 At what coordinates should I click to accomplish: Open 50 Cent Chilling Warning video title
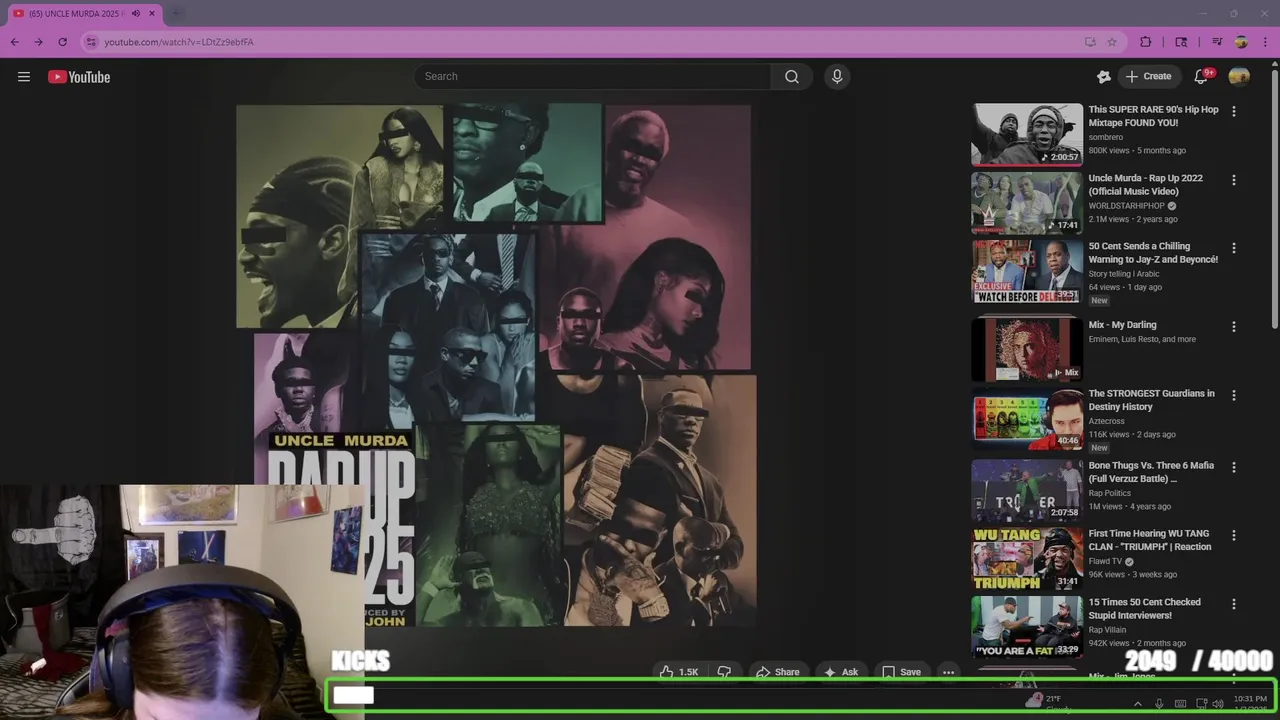pyautogui.click(x=1153, y=252)
